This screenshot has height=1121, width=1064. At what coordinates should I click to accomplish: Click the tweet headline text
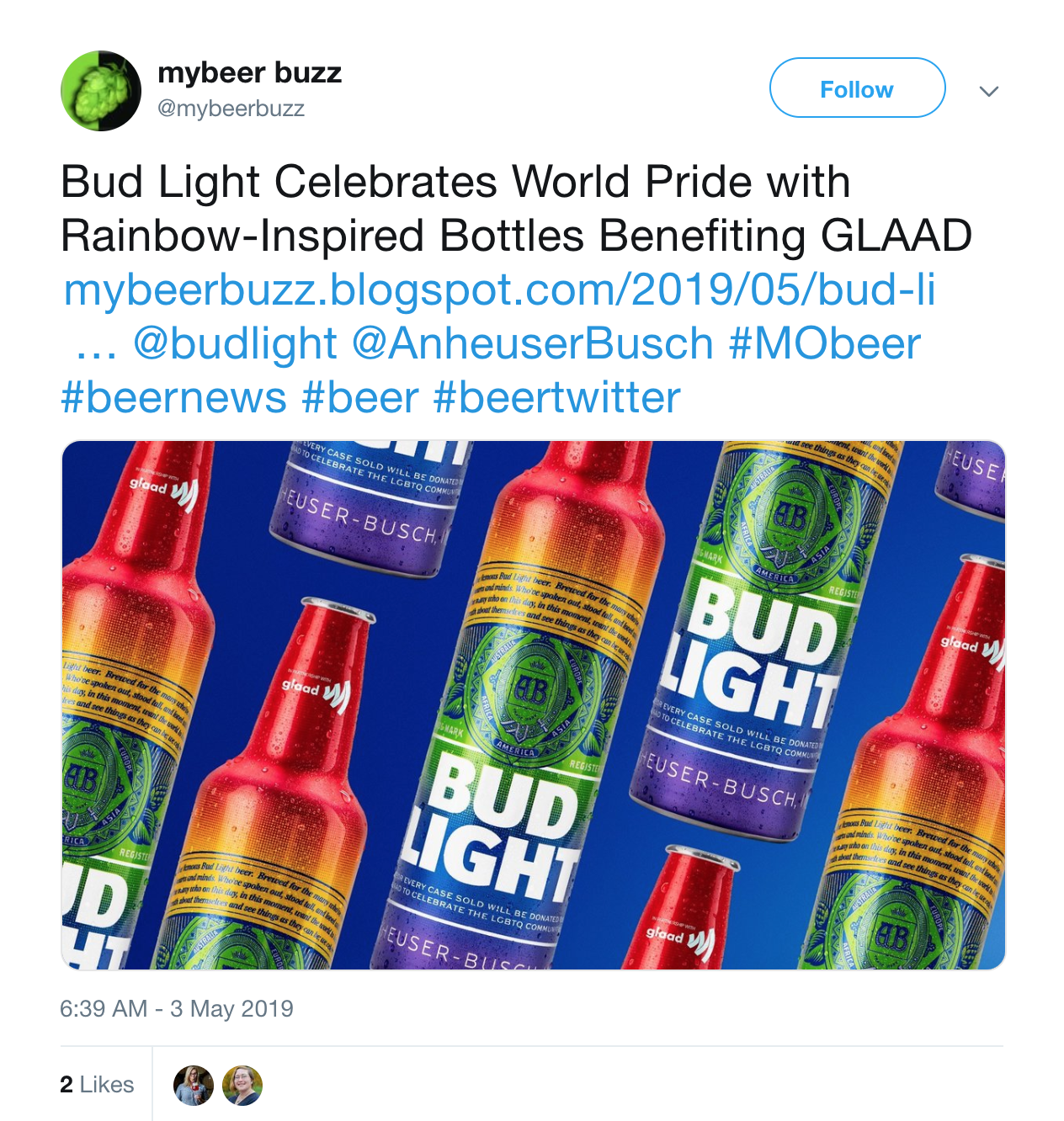pos(516,209)
